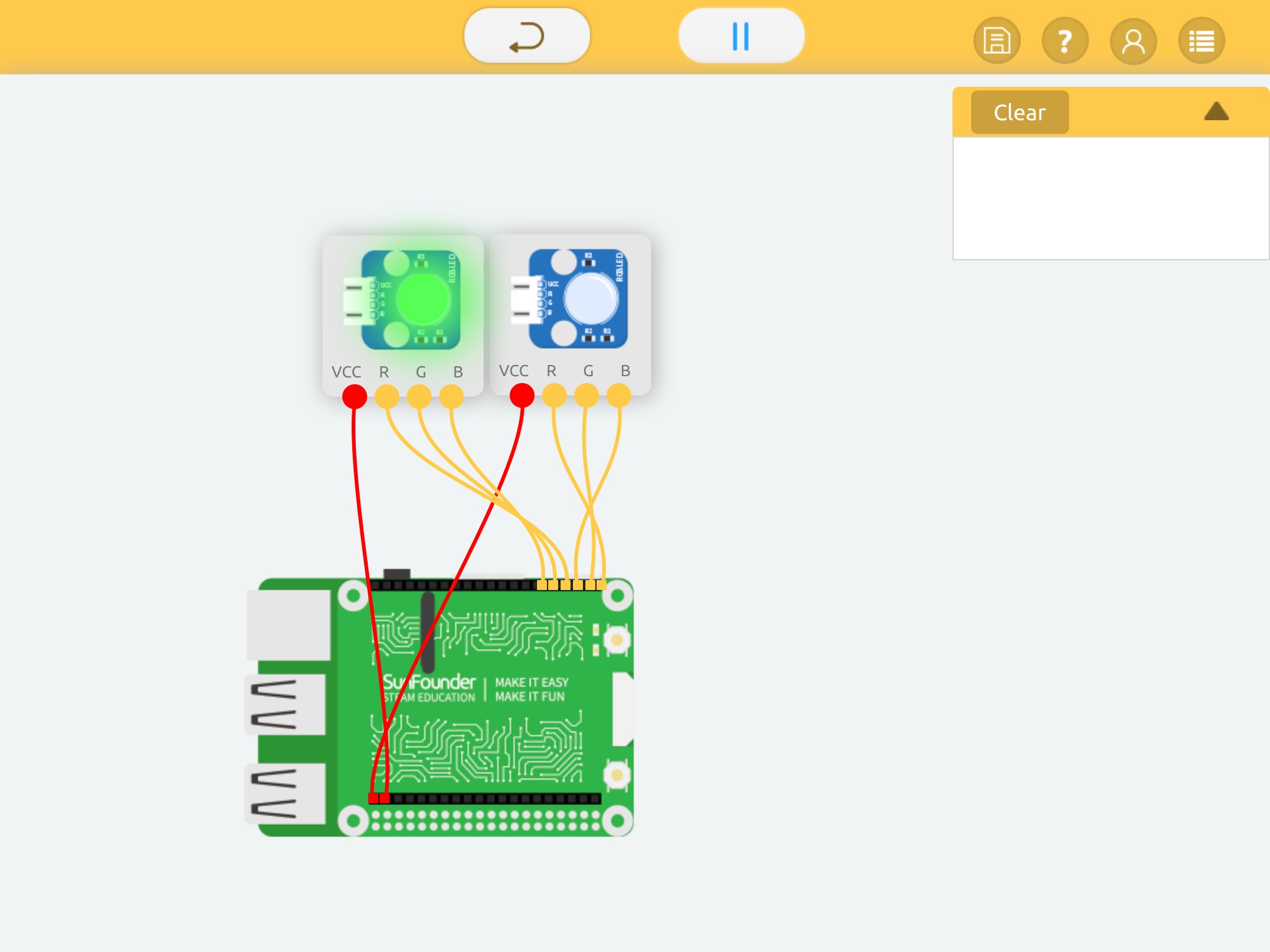Viewport: 1270px width, 952px height.
Task: Select the G pin of the green LED module
Action: 419,397
